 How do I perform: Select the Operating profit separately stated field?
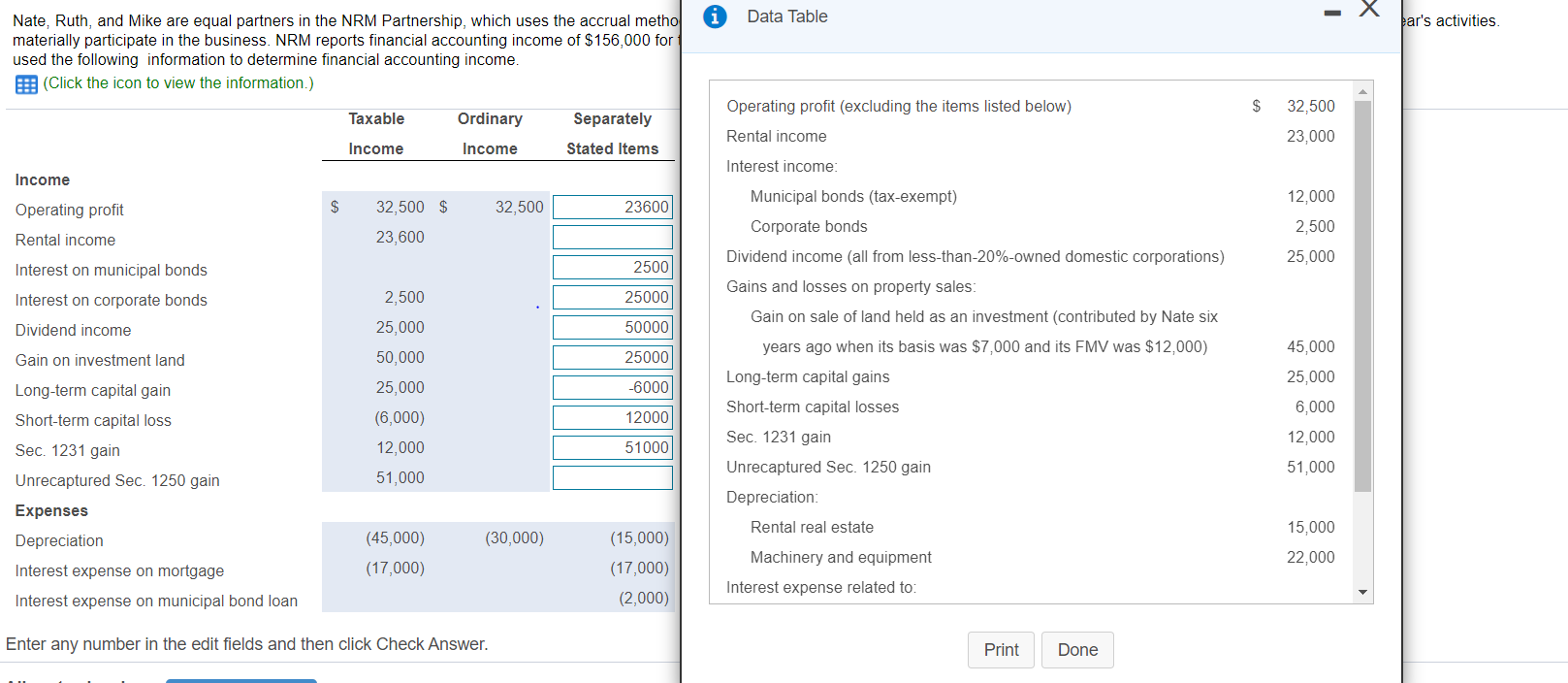coord(613,207)
